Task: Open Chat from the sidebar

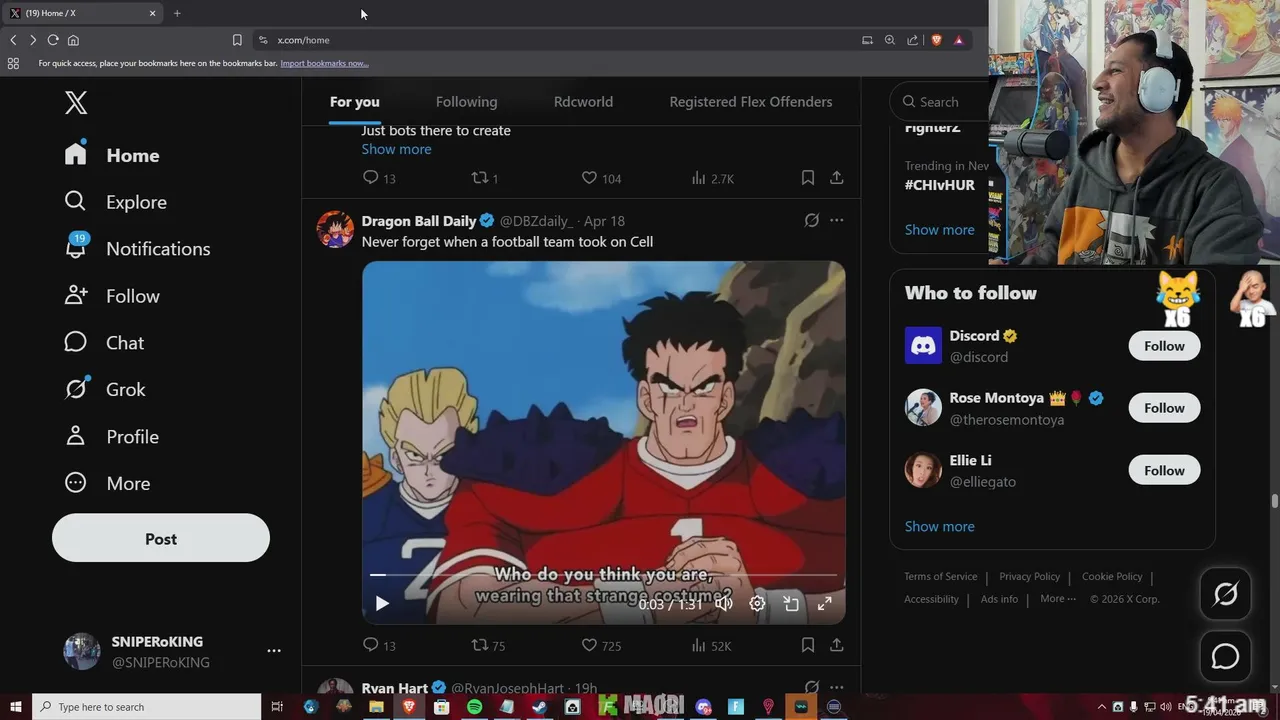Action: 104,343
